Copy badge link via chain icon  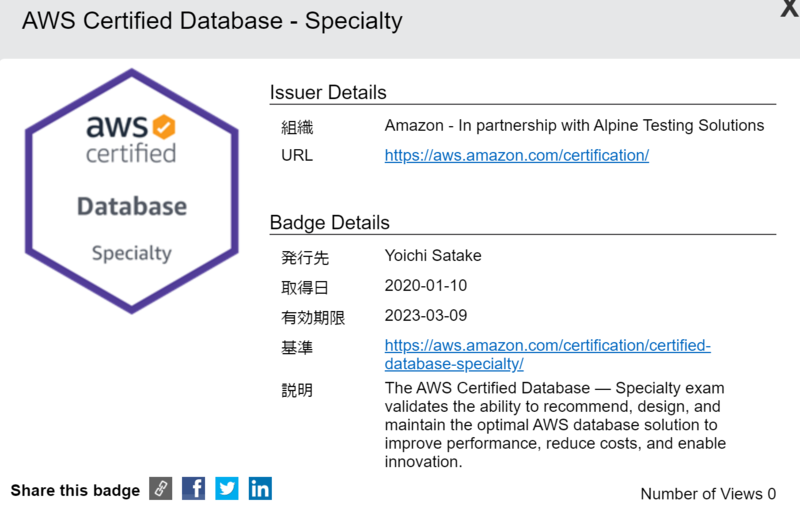161,489
